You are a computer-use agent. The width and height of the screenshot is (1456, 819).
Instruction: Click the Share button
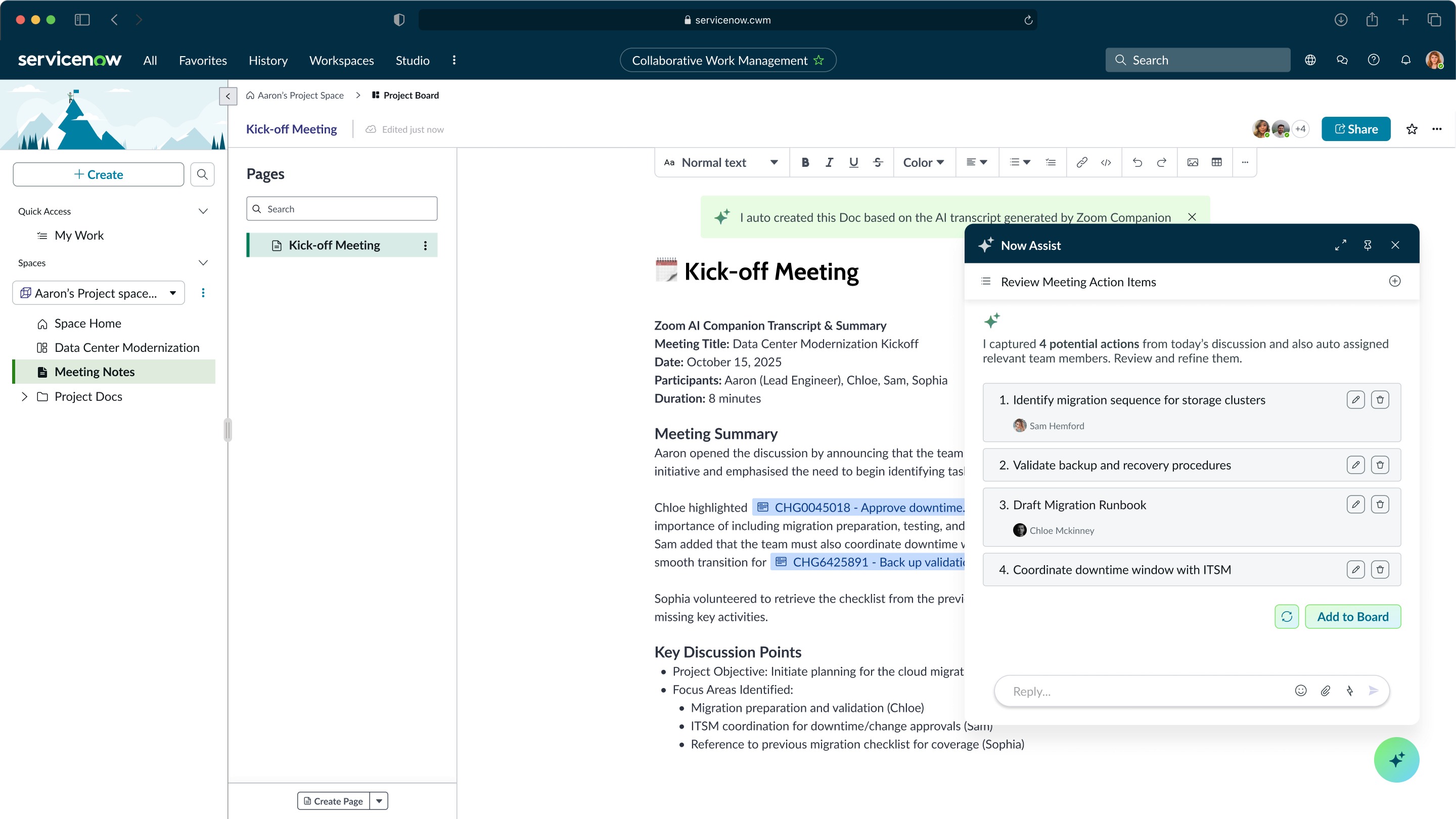[x=1356, y=129]
